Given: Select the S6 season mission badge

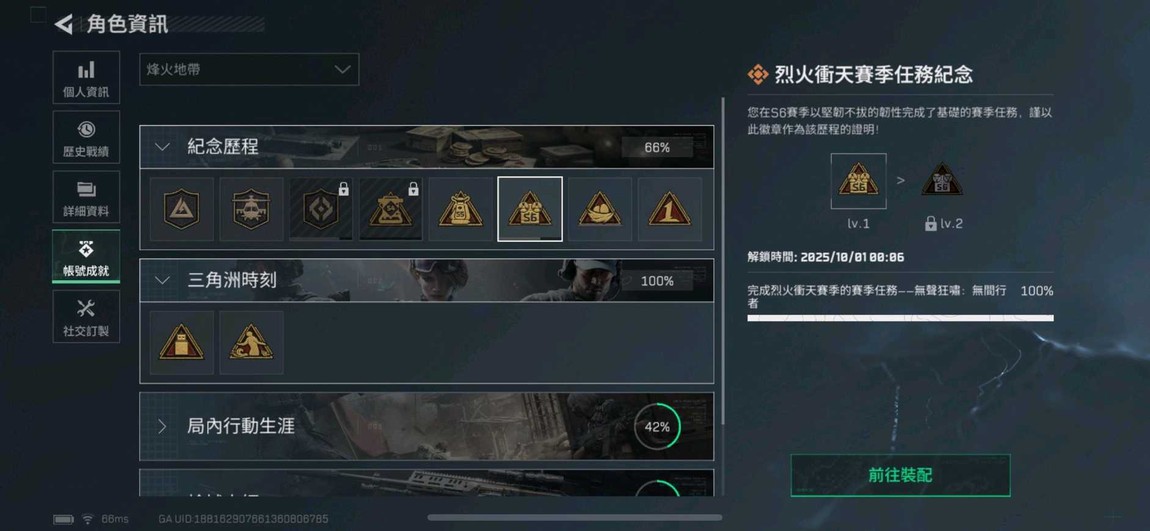Looking at the screenshot, I should pyautogui.click(x=530, y=209).
